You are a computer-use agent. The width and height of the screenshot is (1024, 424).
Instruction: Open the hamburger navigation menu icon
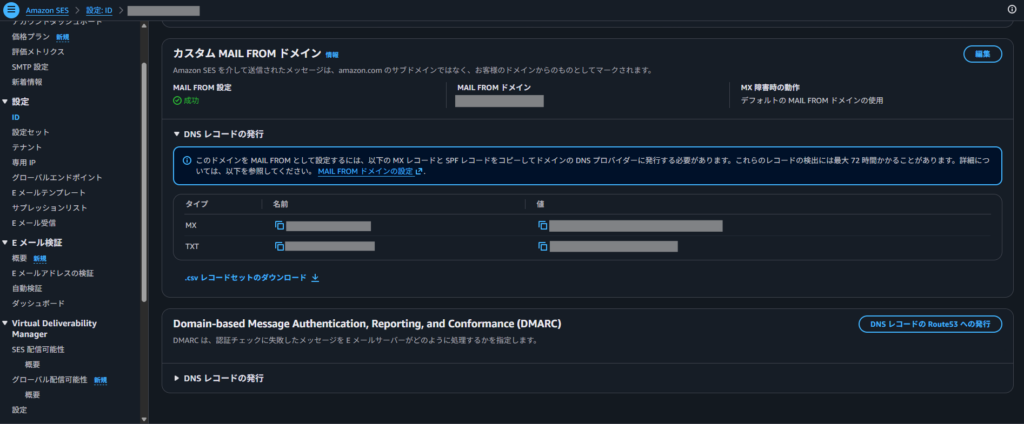[10, 10]
